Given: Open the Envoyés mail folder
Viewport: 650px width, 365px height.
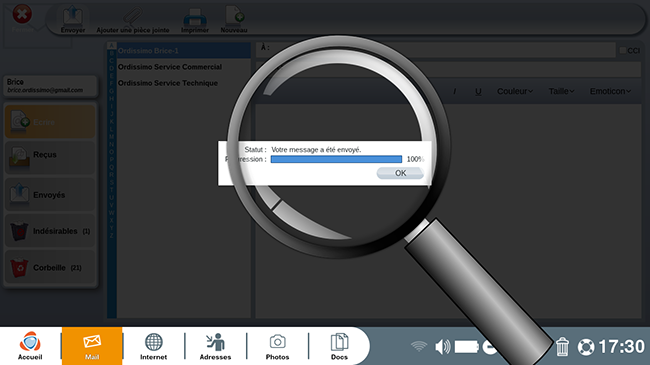Looking at the screenshot, I should 50,194.
